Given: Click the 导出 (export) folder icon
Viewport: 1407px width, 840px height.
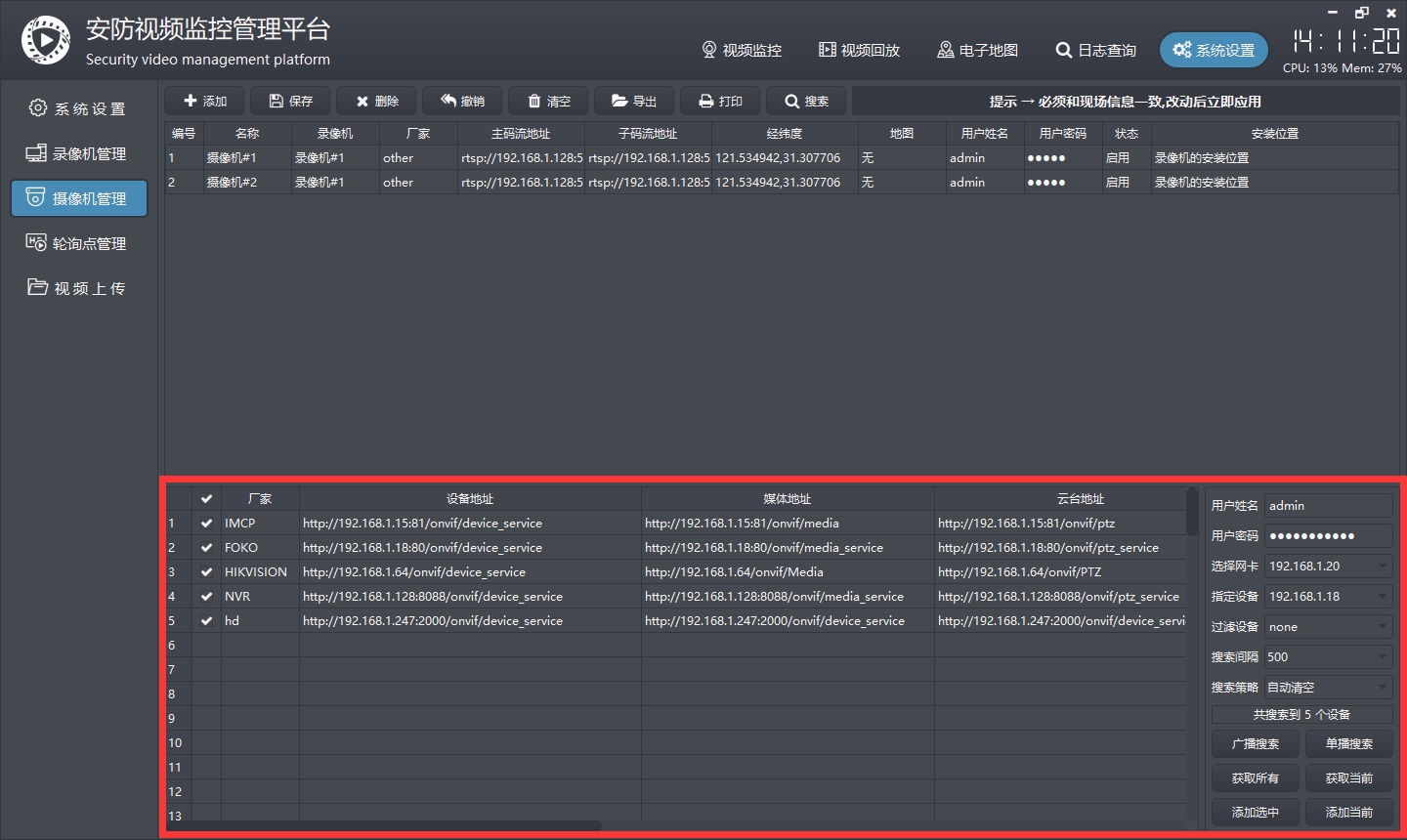Looking at the screenshot, I should [x=619, y=101].
